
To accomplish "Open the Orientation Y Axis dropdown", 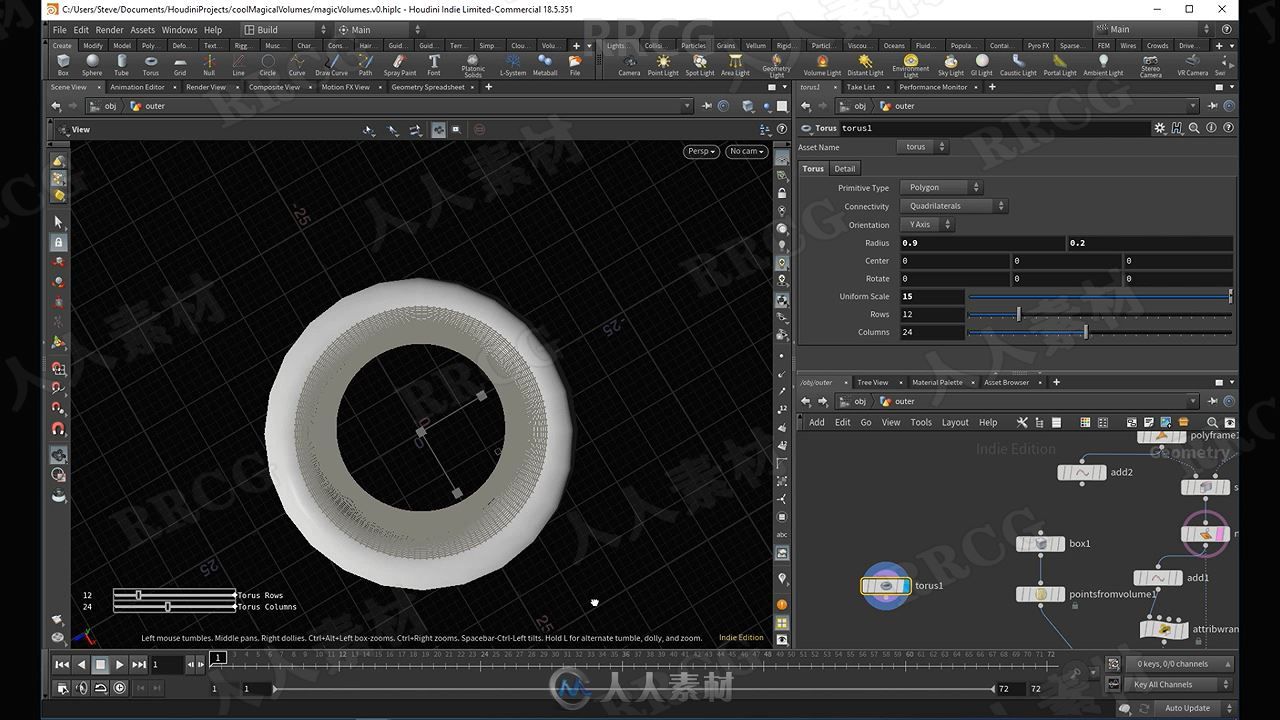I will tap(927, 224).
